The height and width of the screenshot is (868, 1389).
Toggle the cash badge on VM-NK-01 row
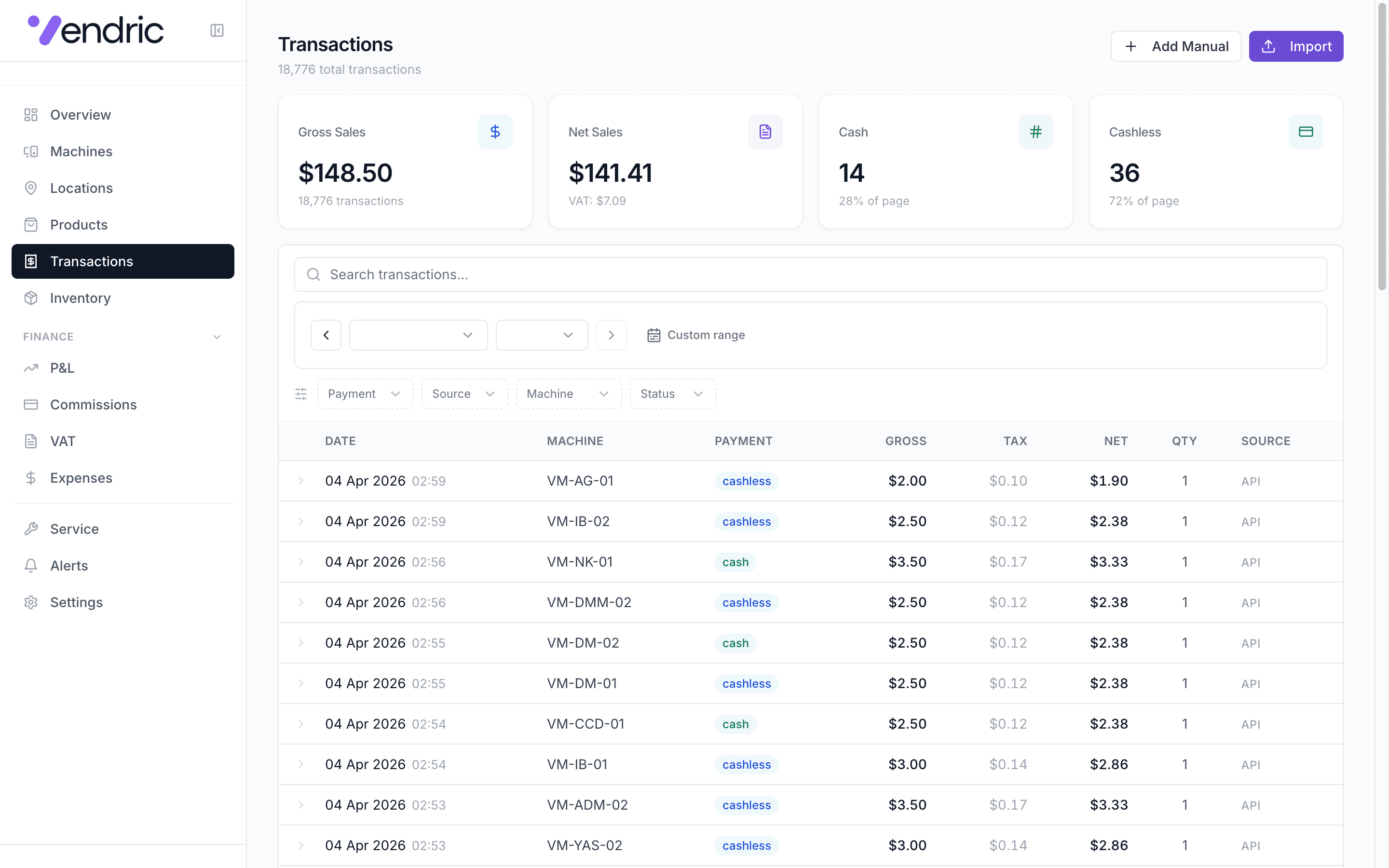735,561
